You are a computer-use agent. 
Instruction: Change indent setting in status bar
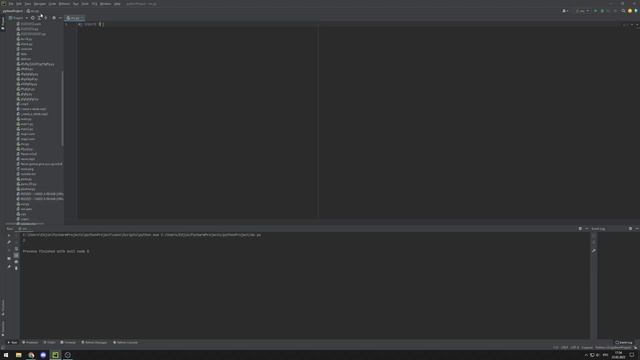click(587, 348)
